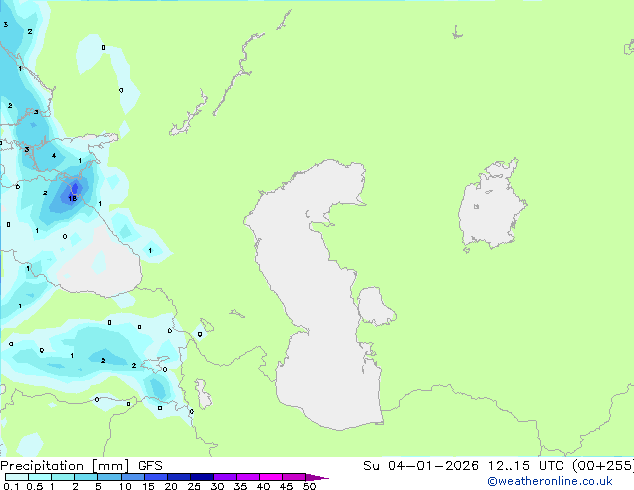Click the '30' legend scale label
This screenshot has height=490, width=634.
pos(217,486)
